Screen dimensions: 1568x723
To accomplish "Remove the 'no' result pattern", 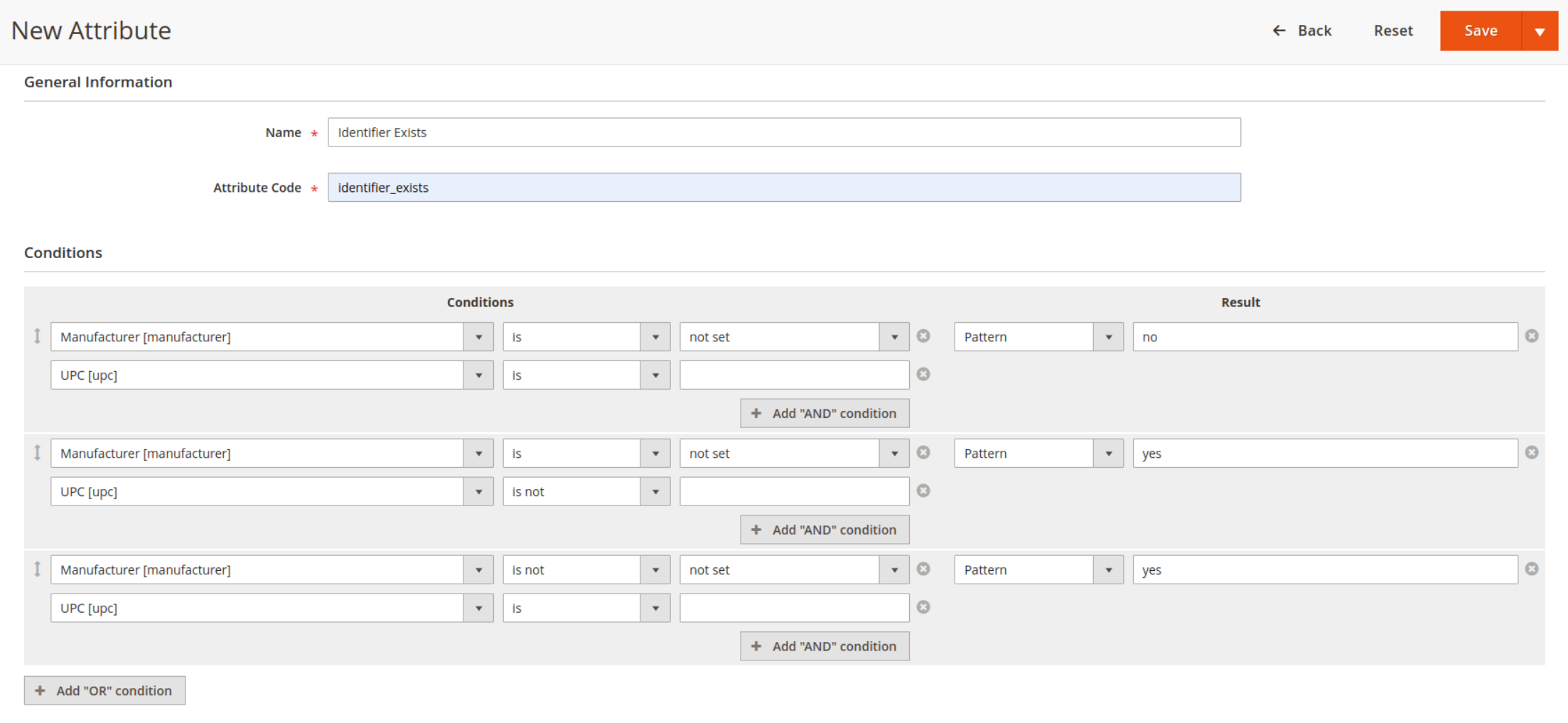I will click(1532, 336).
